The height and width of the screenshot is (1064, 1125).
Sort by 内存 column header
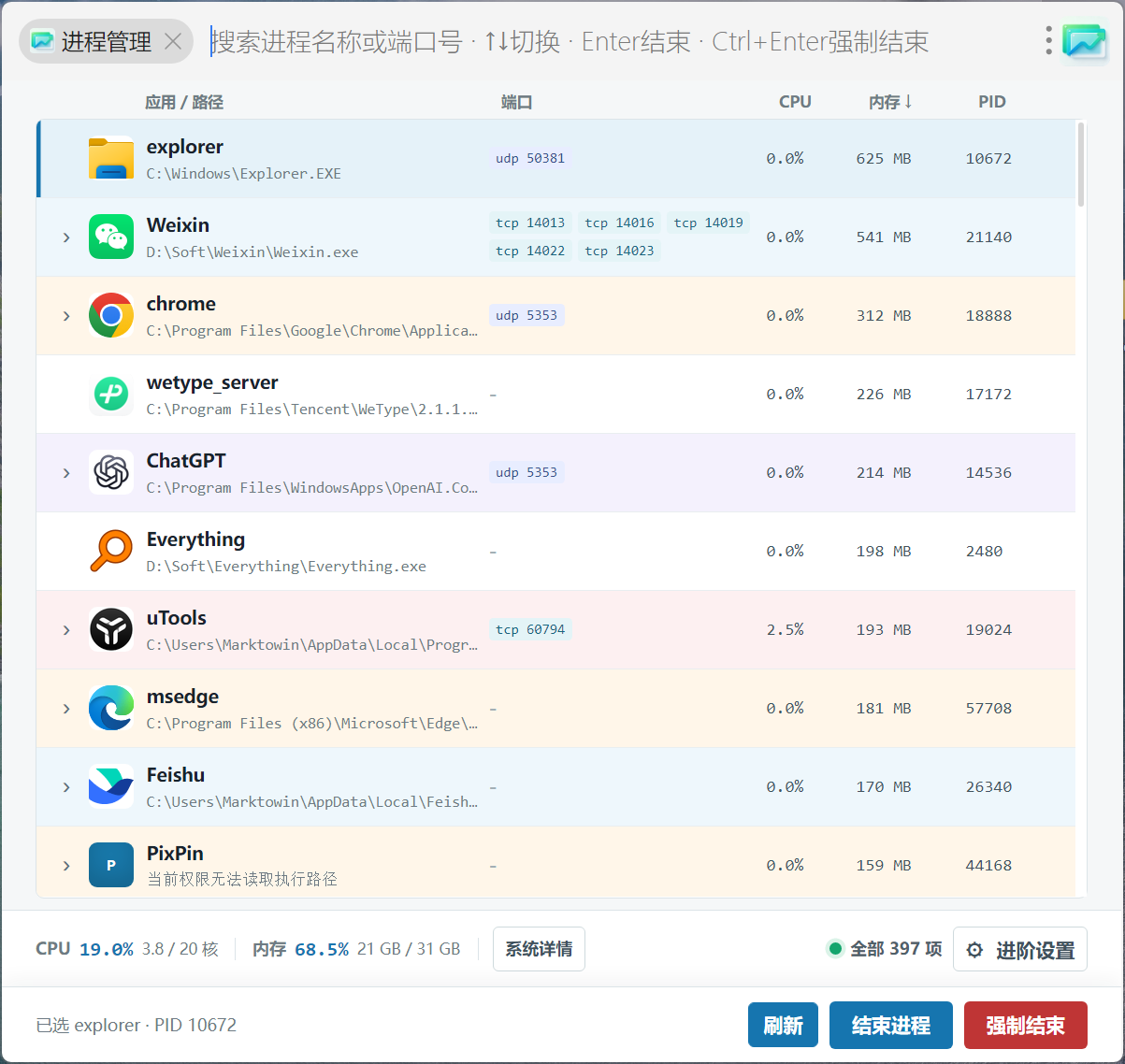pyautogui.click(x=890, y=102)
